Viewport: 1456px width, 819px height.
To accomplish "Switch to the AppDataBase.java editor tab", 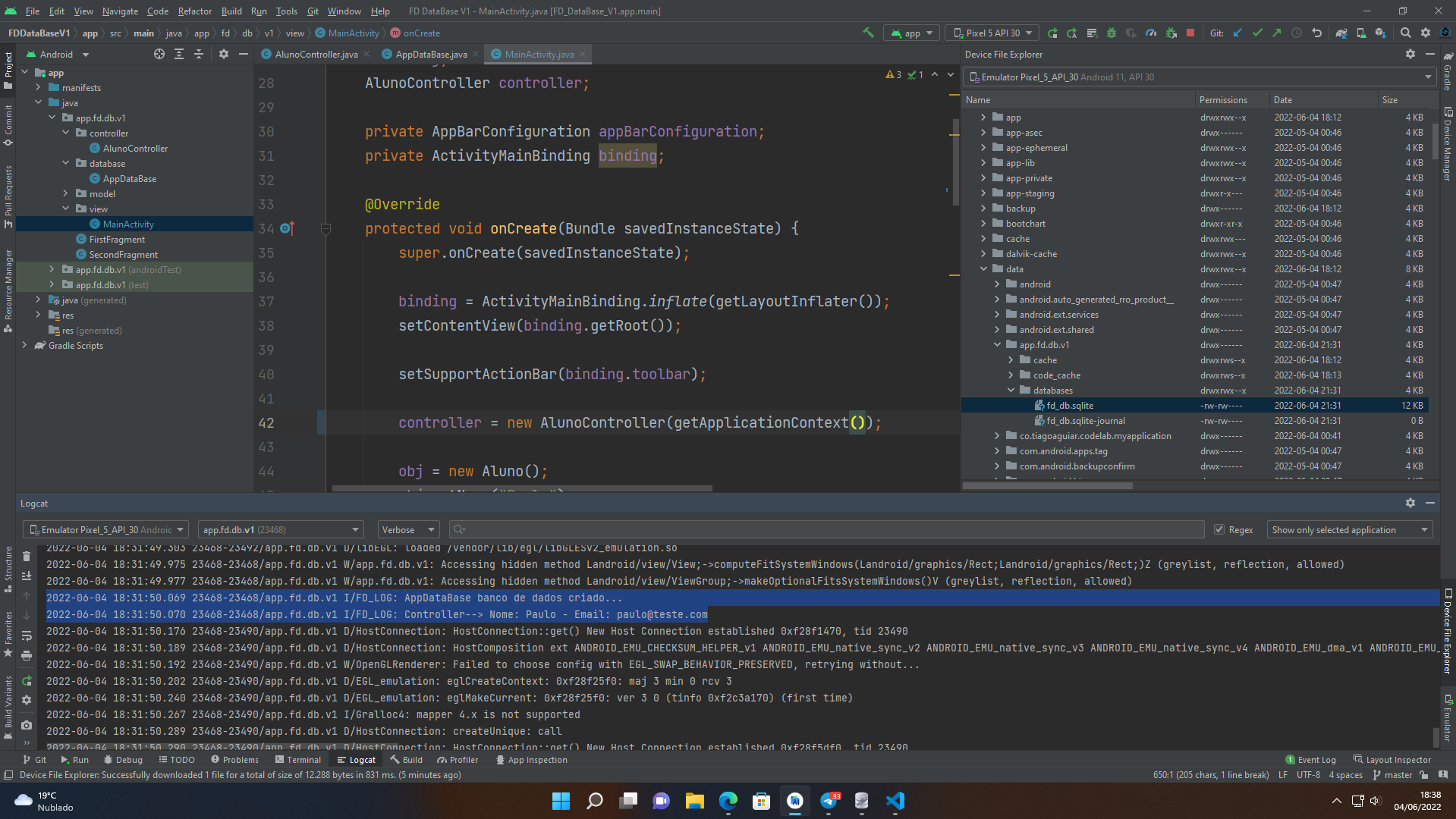I will pos(429,54).
